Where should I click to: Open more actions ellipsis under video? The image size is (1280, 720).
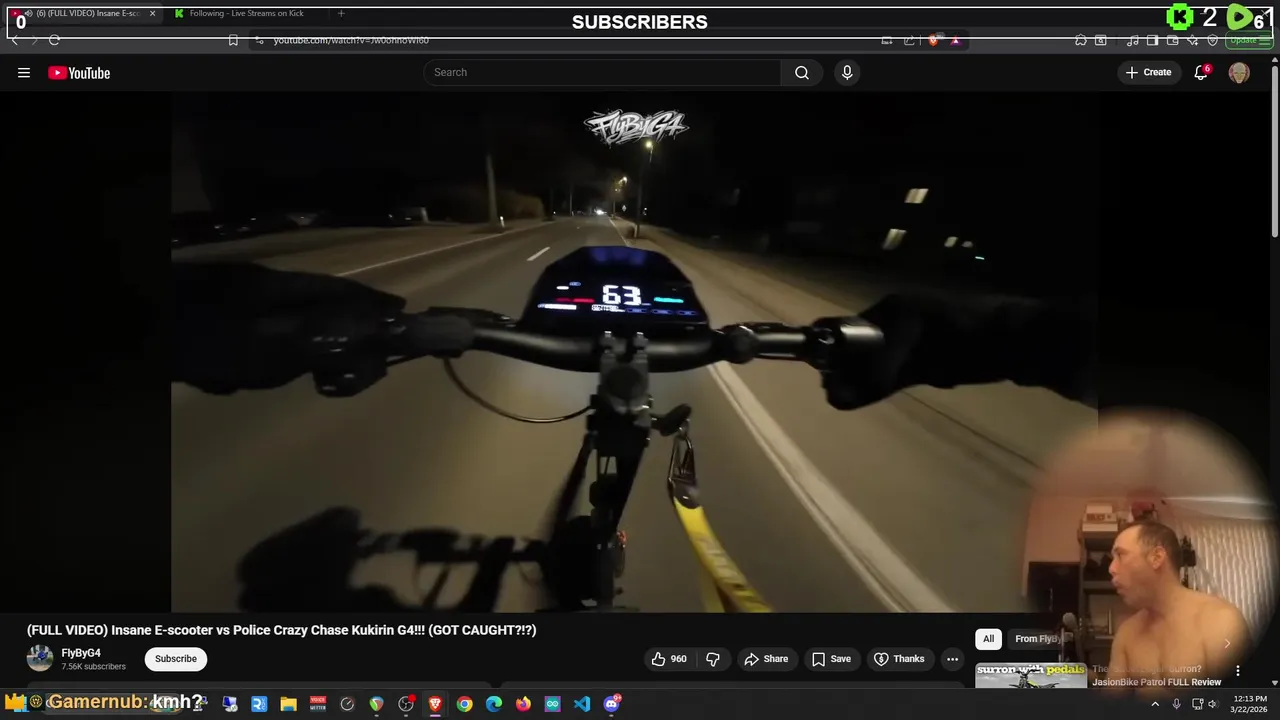coord(952,659)
